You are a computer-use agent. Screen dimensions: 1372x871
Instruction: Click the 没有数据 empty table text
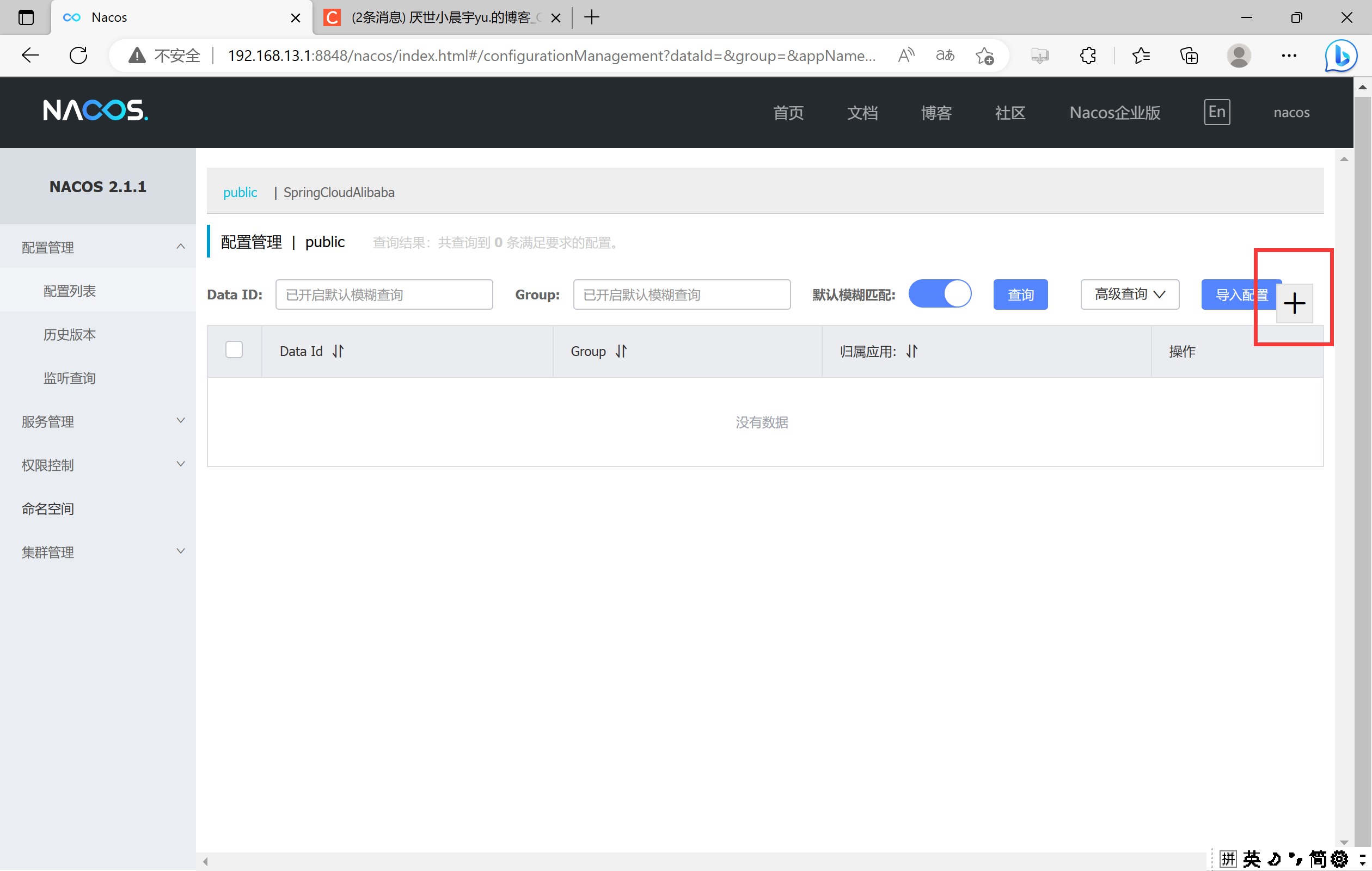point(762,421)
